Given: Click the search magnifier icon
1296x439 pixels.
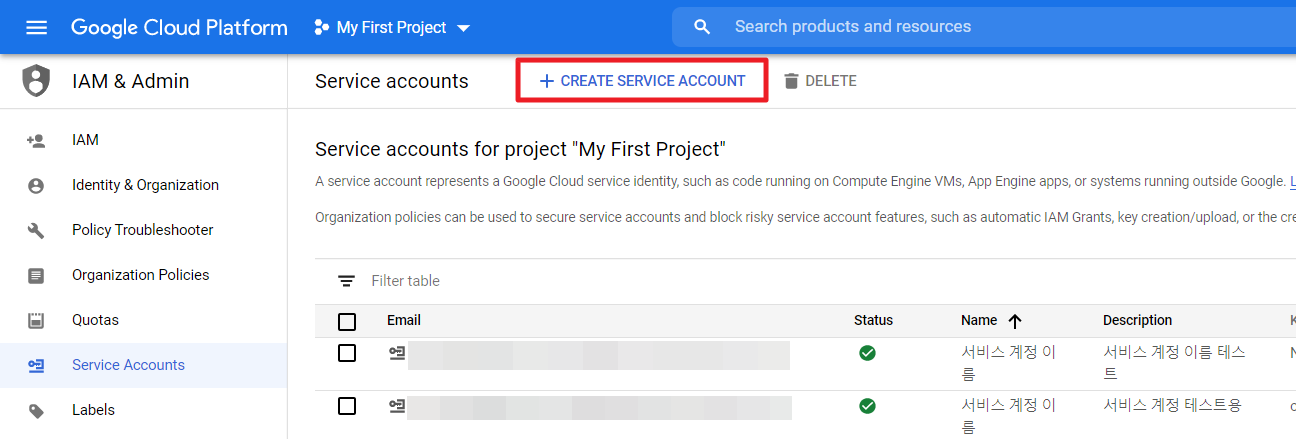Looking at the screenshot, I should coord(702,27).
